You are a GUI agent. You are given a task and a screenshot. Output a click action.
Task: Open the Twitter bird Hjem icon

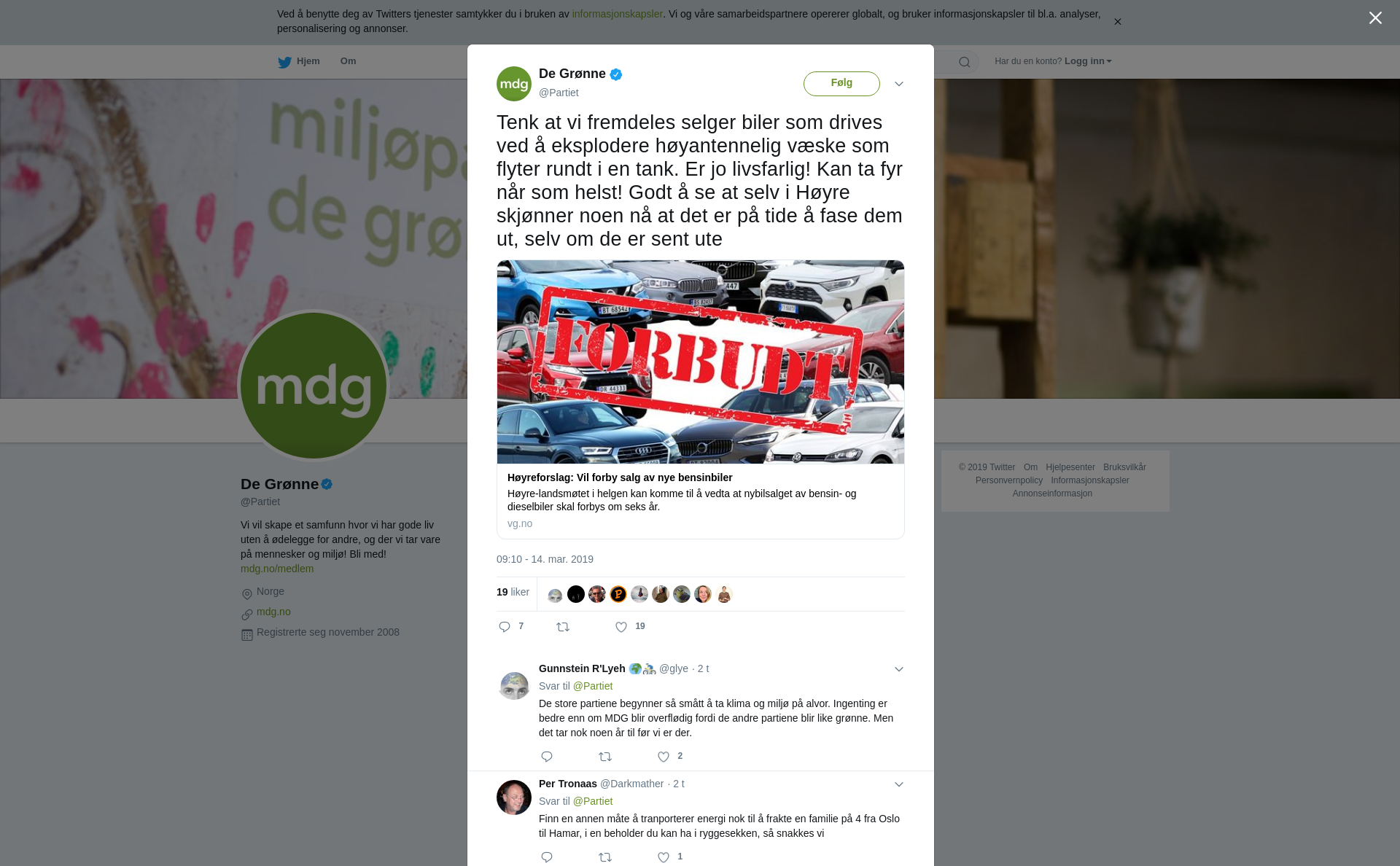[284, 62]
